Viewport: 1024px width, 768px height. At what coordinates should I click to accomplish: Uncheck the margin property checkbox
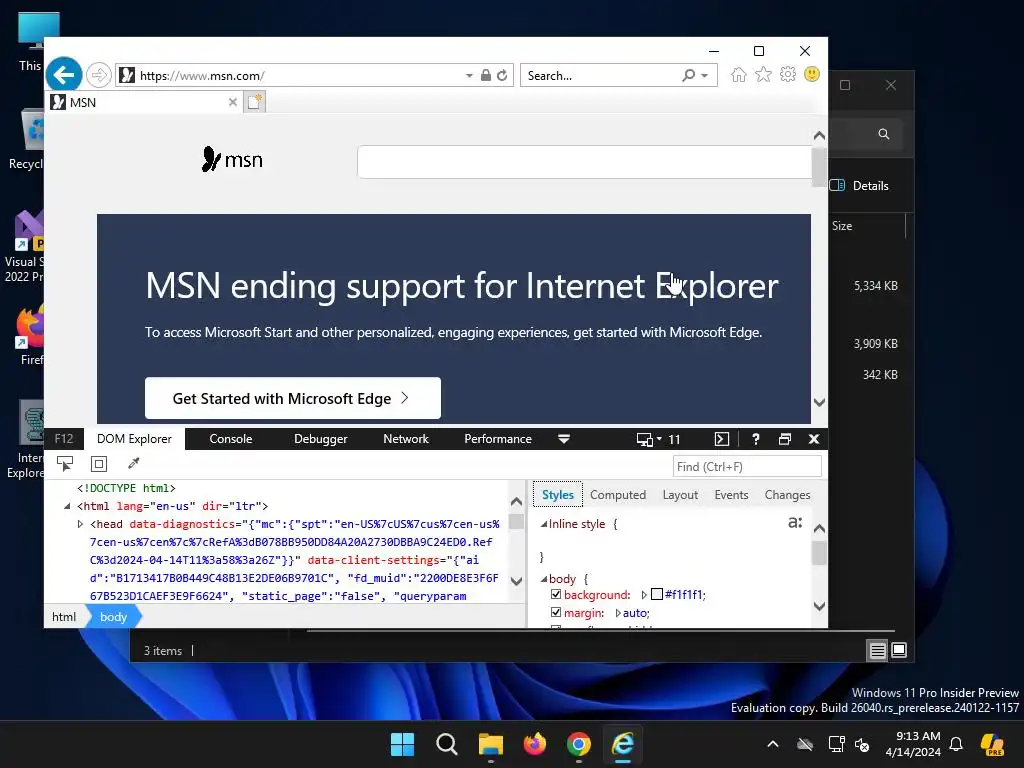click(556, 613)
